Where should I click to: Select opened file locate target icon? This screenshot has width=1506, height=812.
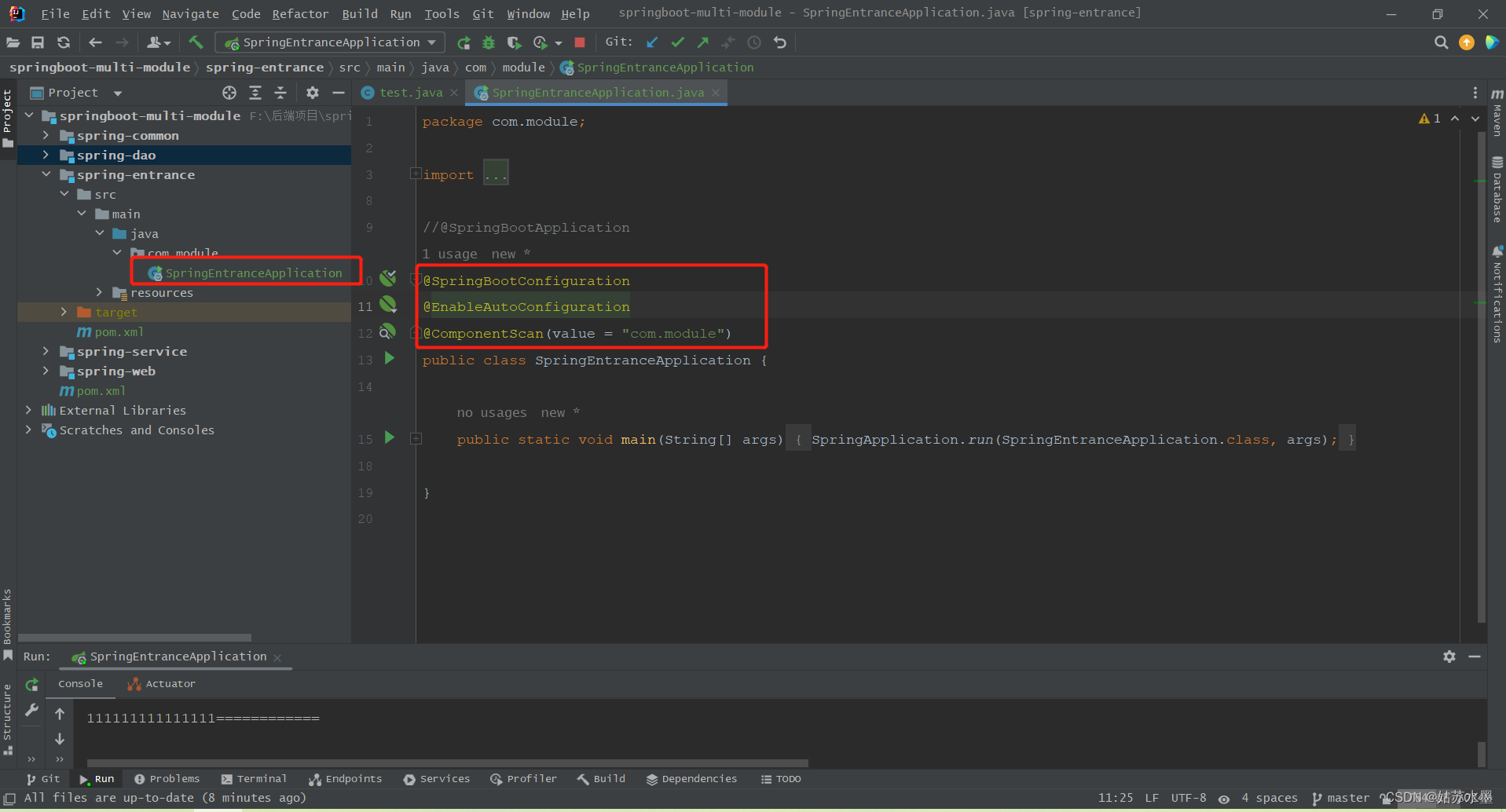pyautogui.click(x=229, y=93)
